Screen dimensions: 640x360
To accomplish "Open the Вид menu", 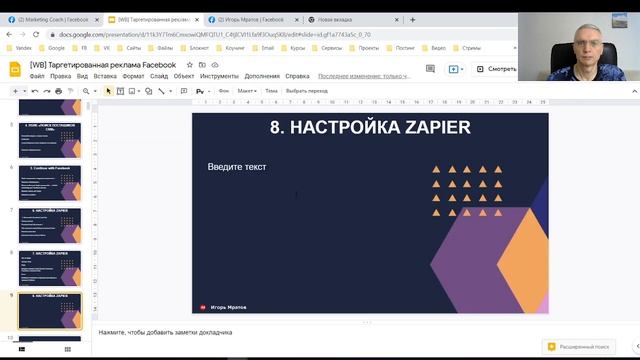I will 82,76.
